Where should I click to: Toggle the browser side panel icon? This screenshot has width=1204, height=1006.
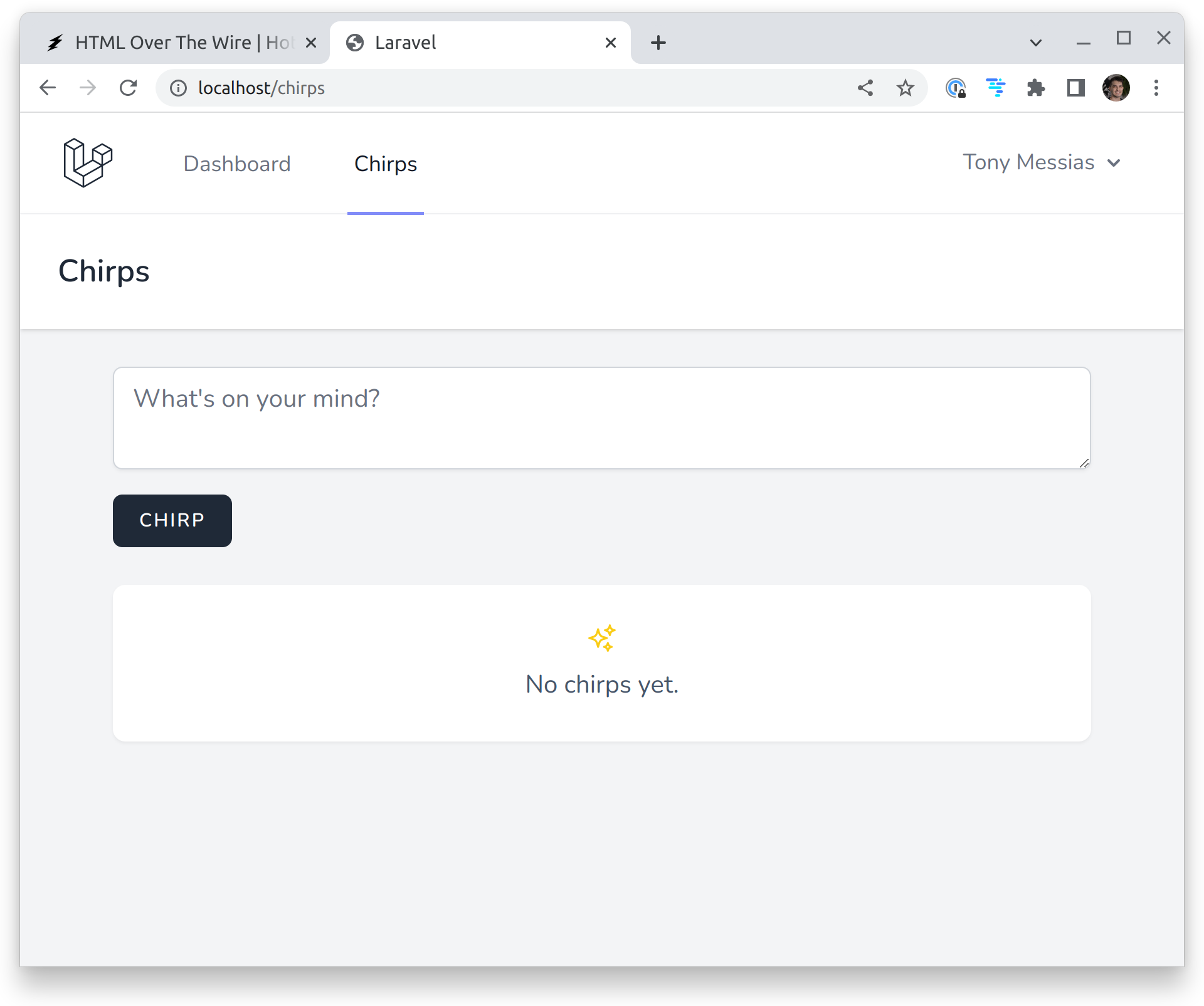pyautogui.click(x=1076, y=88)
